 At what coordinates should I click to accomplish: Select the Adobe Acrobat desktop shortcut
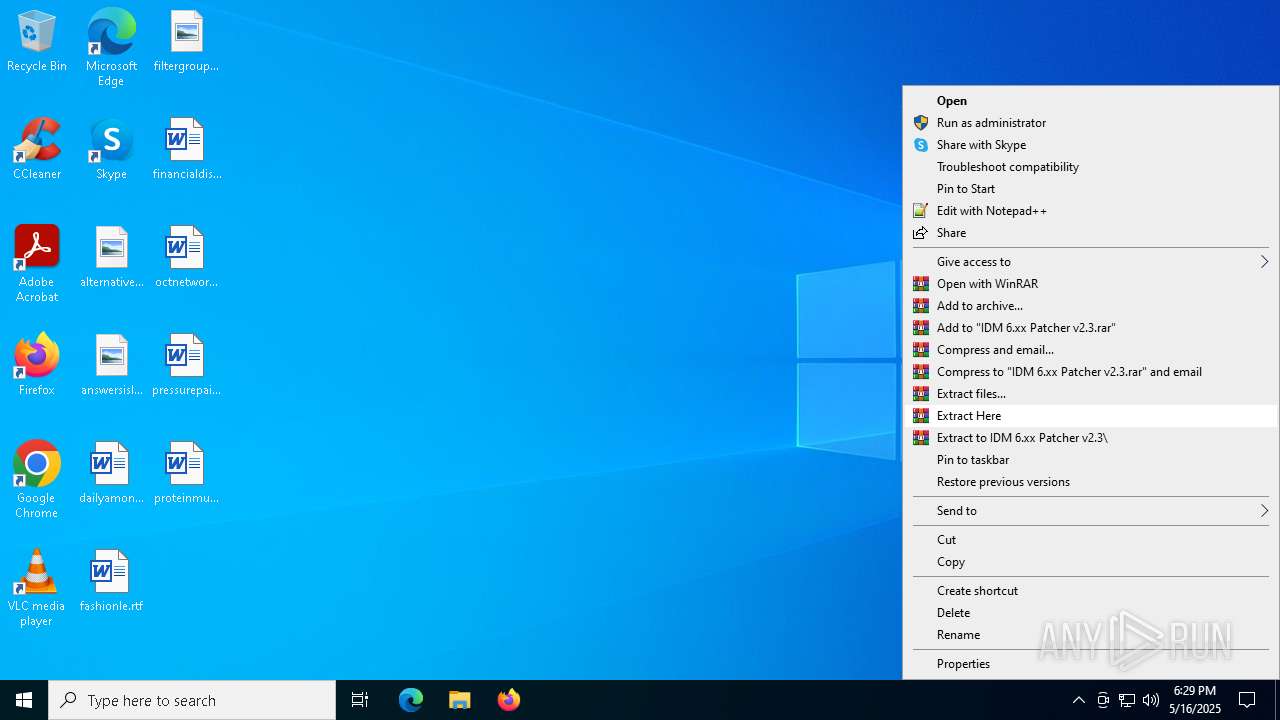37,264
